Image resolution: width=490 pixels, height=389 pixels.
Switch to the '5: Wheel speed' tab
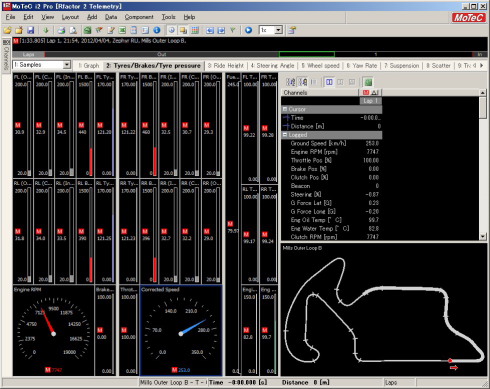tap(320, 66)
